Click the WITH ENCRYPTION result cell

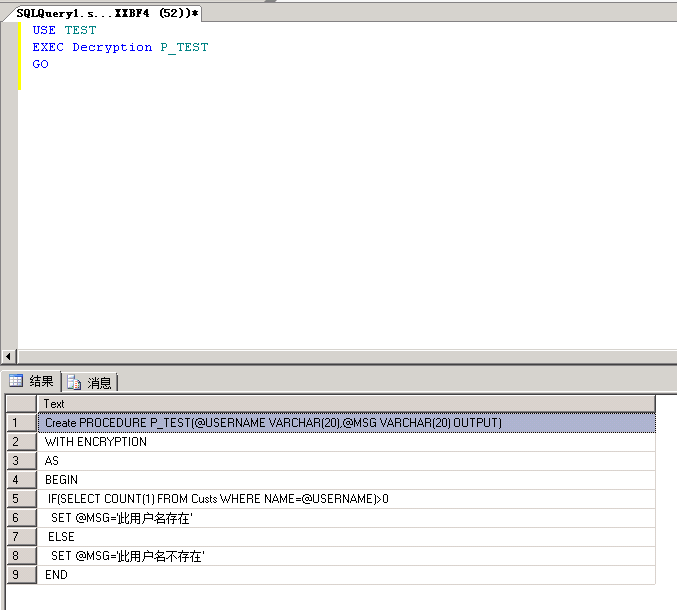coord(347,442)
